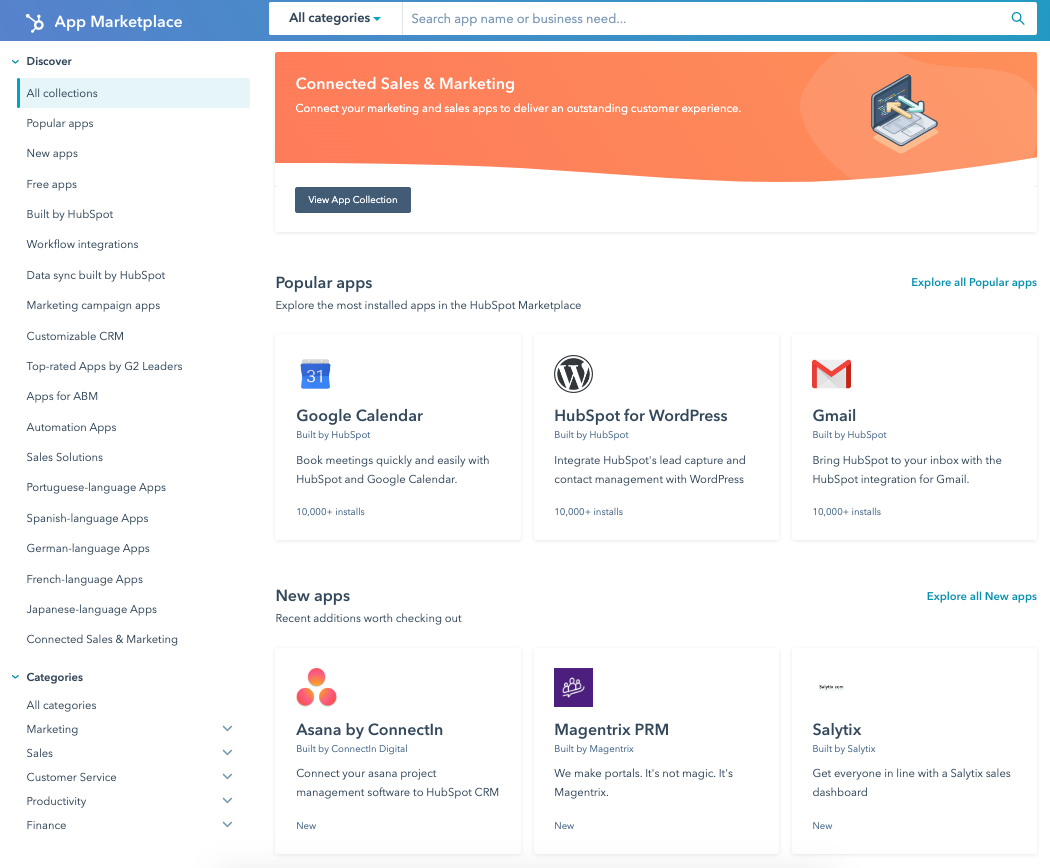The image size is (1050, 868).
Task: Click the search app name field
Action: [703, 19]
